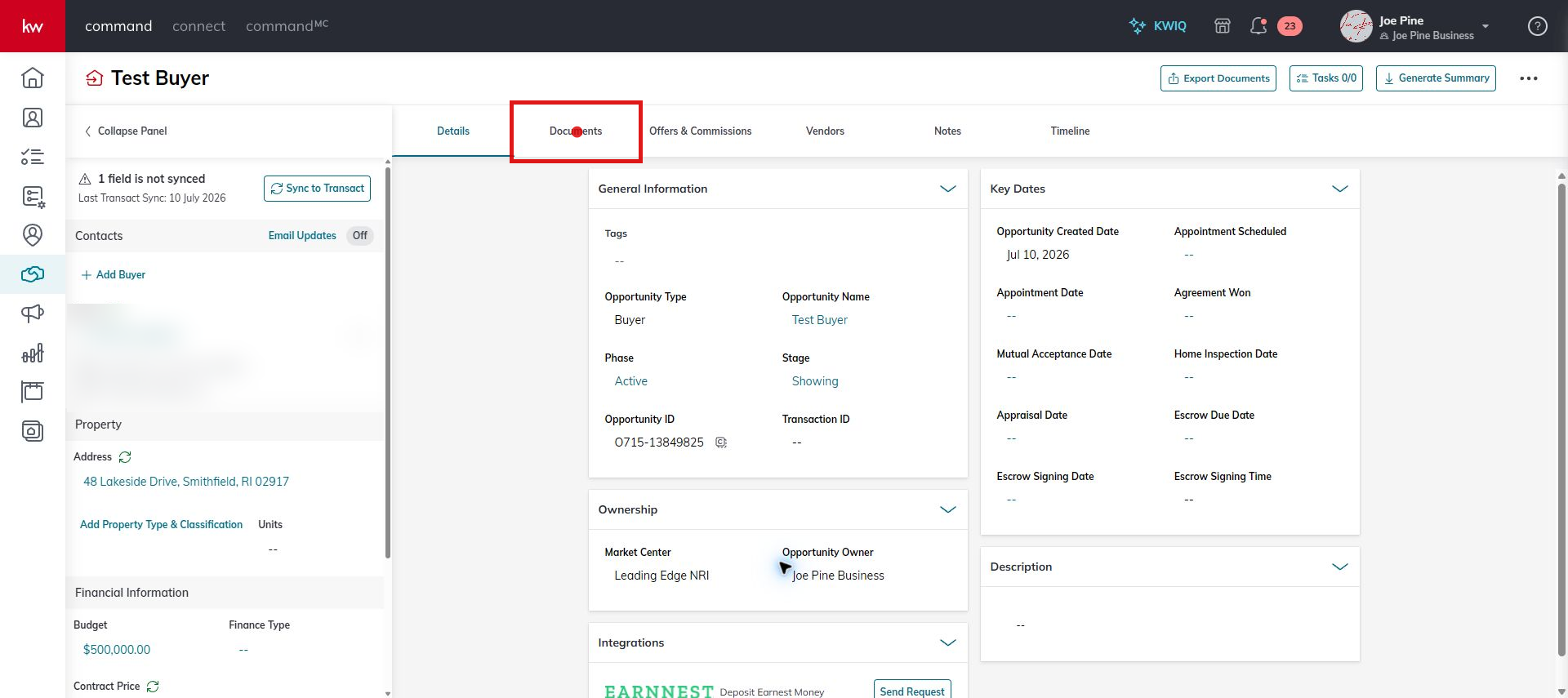The image size is (1568, 698).
Task: Open the Offers & Commissions tab
Action: [700, 131]
